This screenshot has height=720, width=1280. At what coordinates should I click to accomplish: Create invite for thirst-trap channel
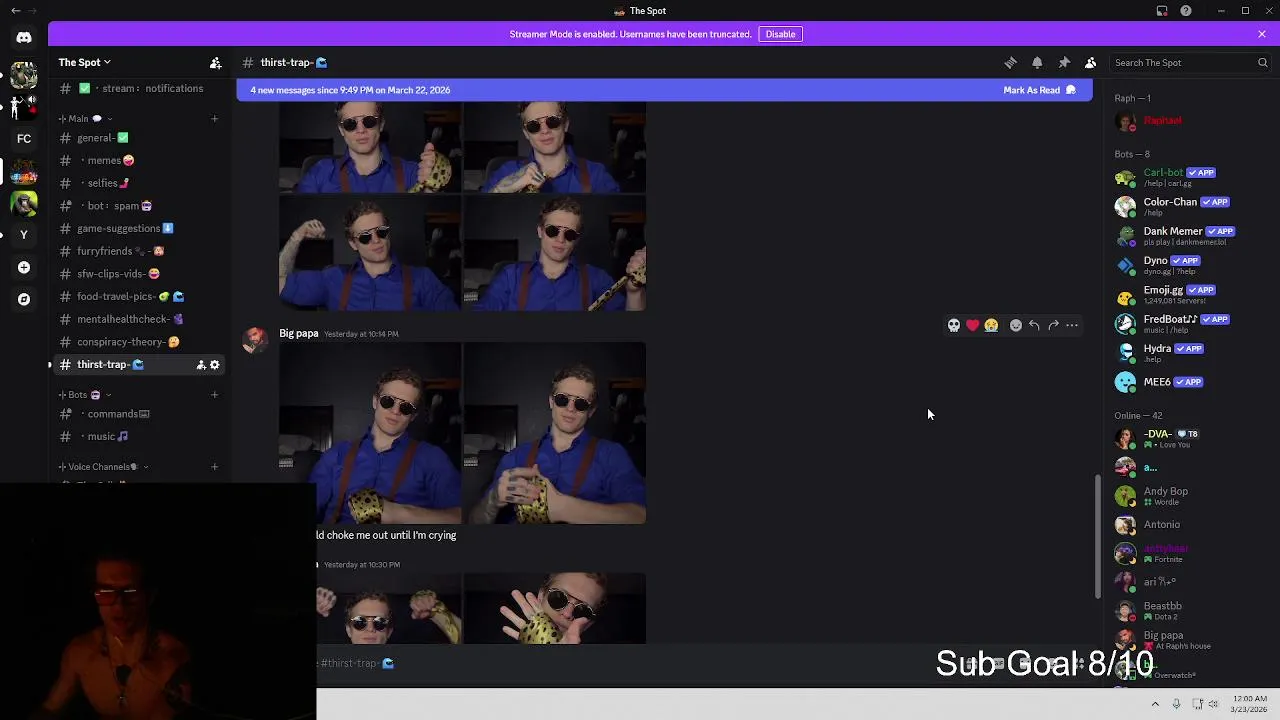click(x=200, y=365)
